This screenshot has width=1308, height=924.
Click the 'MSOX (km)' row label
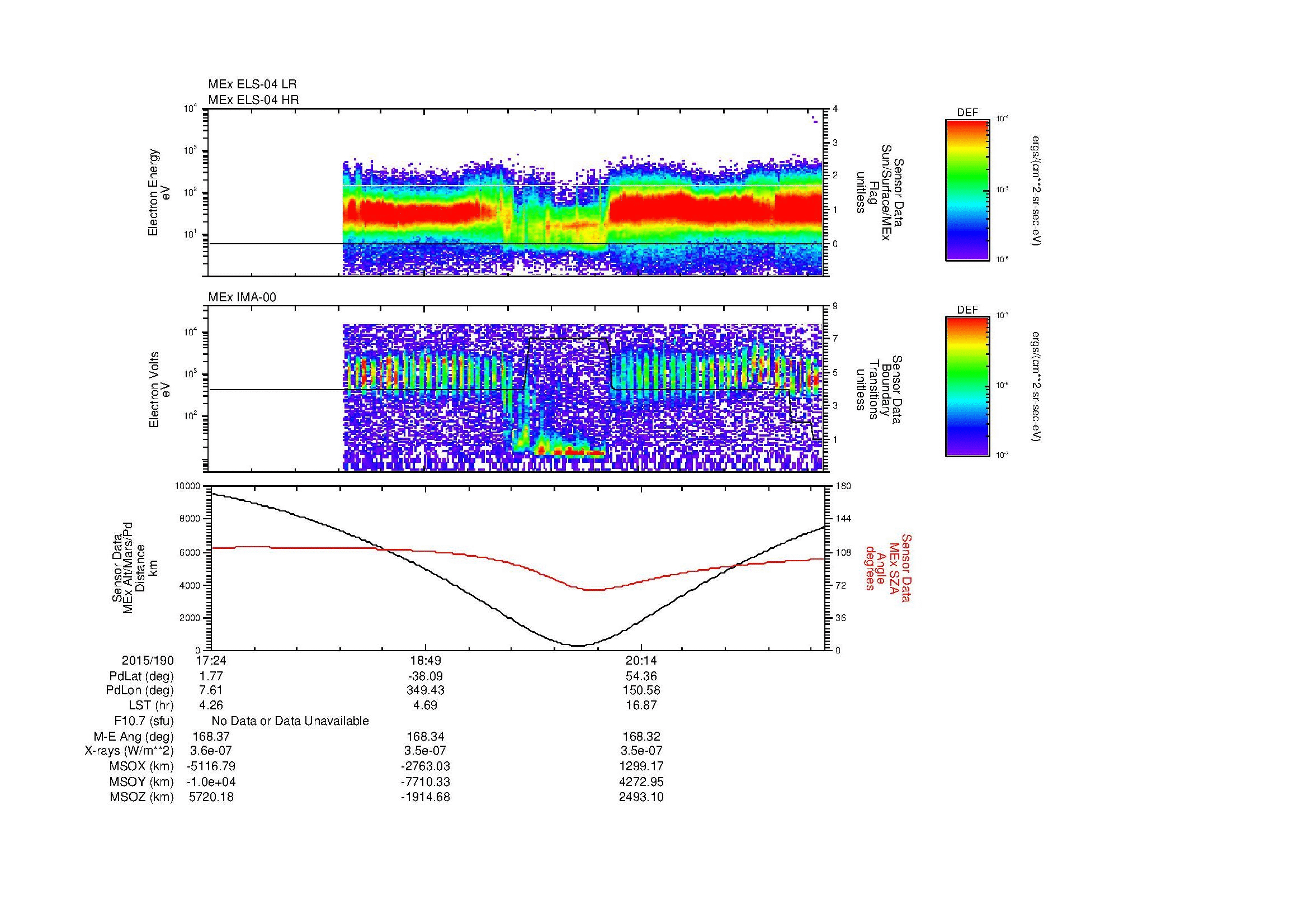pyautogui.click(x=141, y=766)
